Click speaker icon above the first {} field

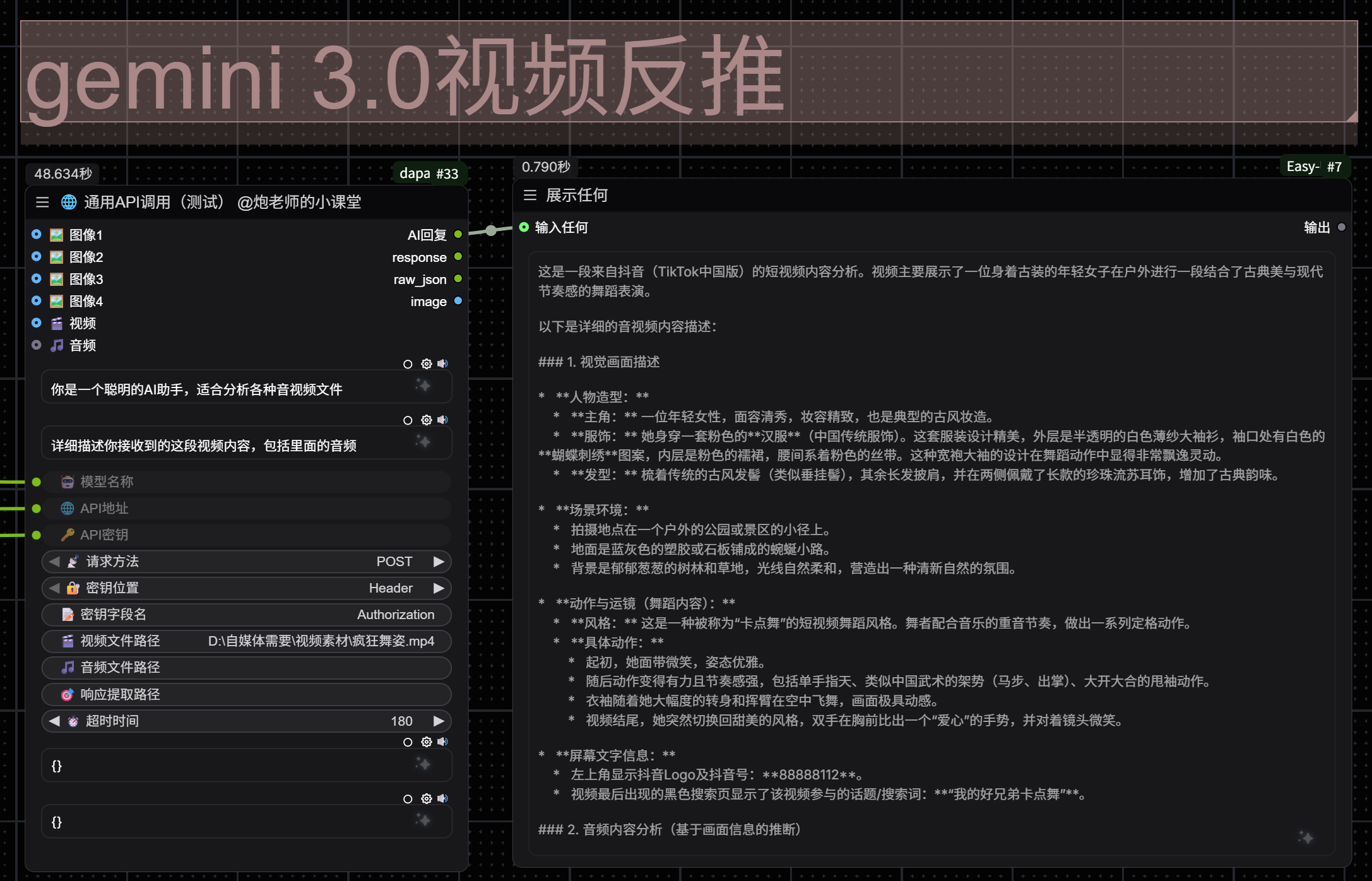click(x=442, y=742)
